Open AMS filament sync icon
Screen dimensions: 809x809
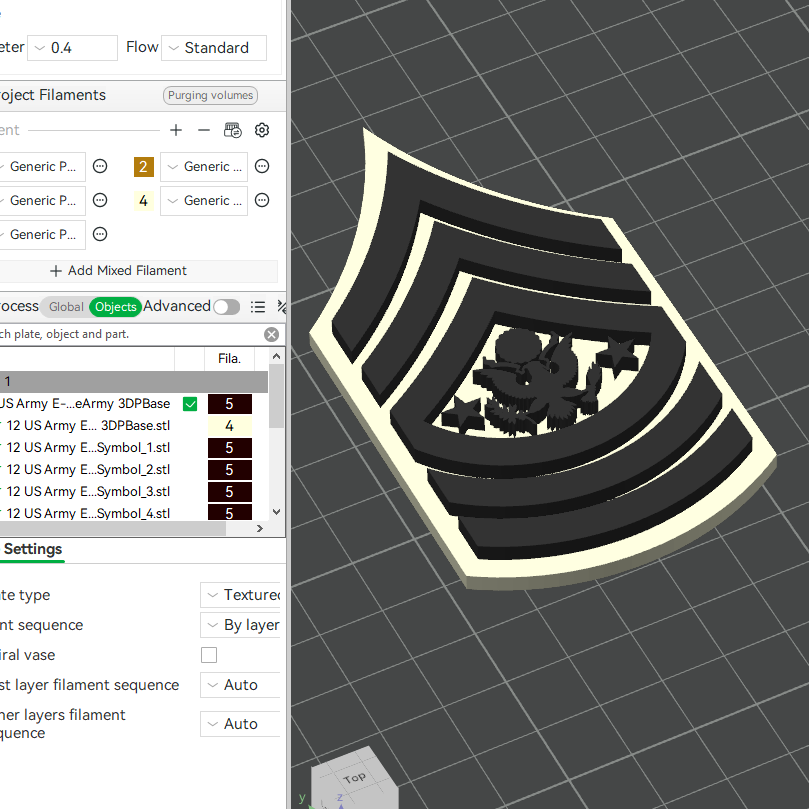point(232,130)
